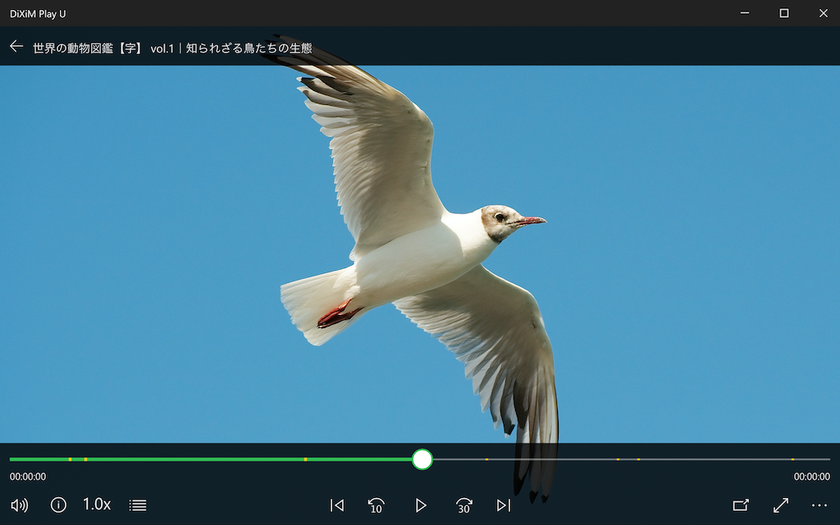Image resolution: width=840 pixels, height=525 pixels.
Task: Click the total duration label under the seek bar end
Action: click(812, 477)
